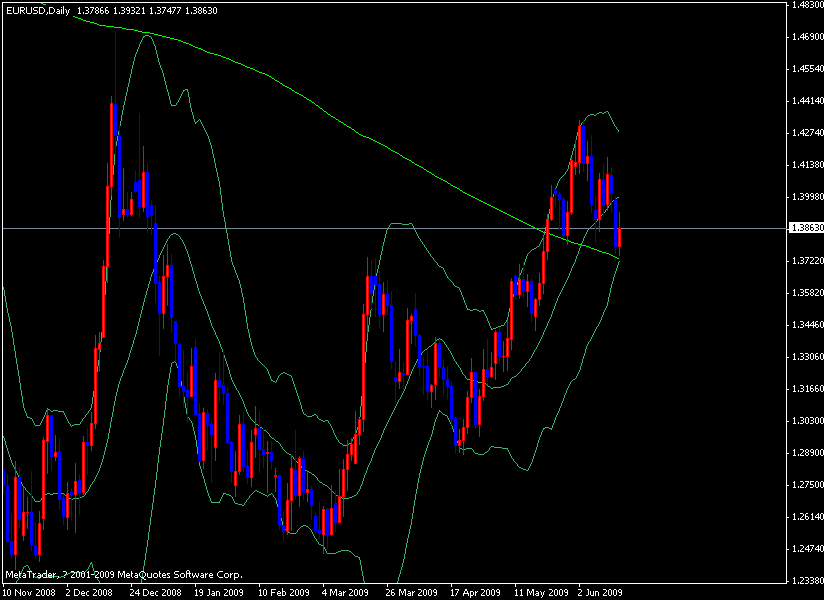Click the 1.30300 price axis label
Image resolution: width=824 pixels, height=600 pixels.
tap(807, 421)
